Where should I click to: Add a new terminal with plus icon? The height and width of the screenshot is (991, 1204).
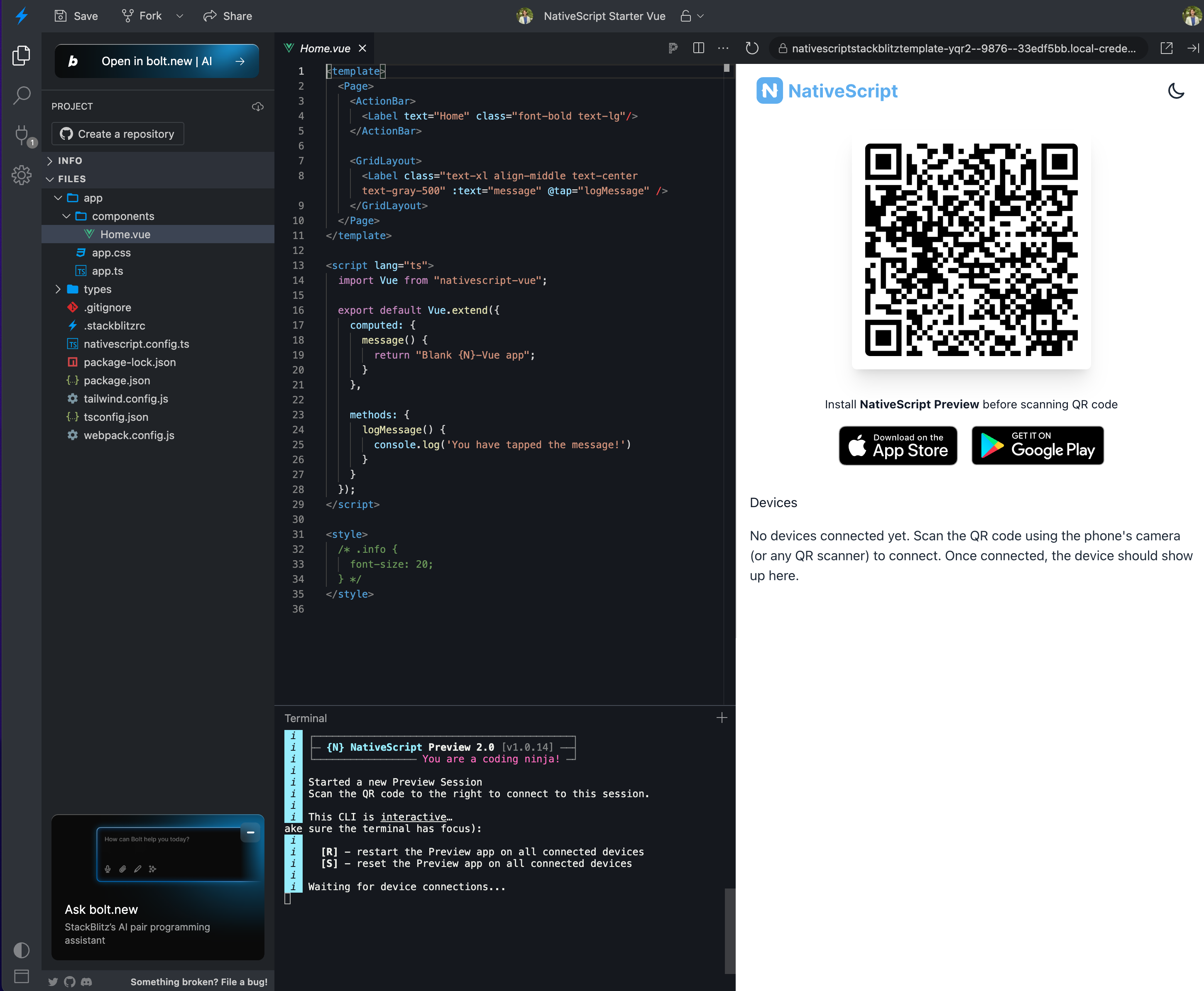click(x=722, y=718)
